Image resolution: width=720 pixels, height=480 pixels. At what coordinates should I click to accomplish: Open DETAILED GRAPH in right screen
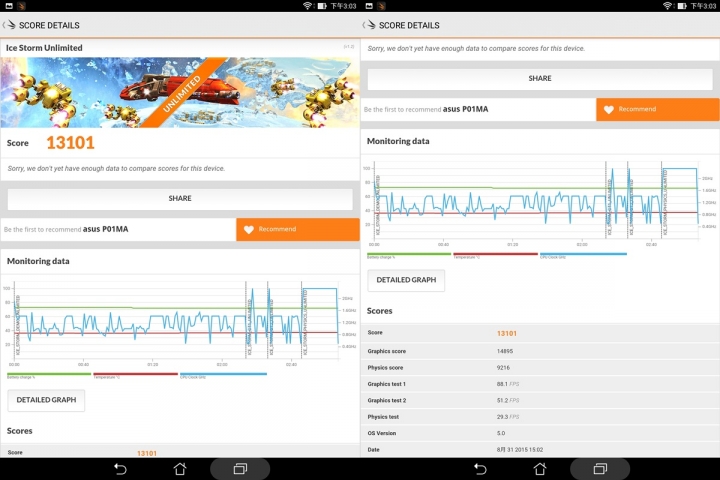point(406,280)
